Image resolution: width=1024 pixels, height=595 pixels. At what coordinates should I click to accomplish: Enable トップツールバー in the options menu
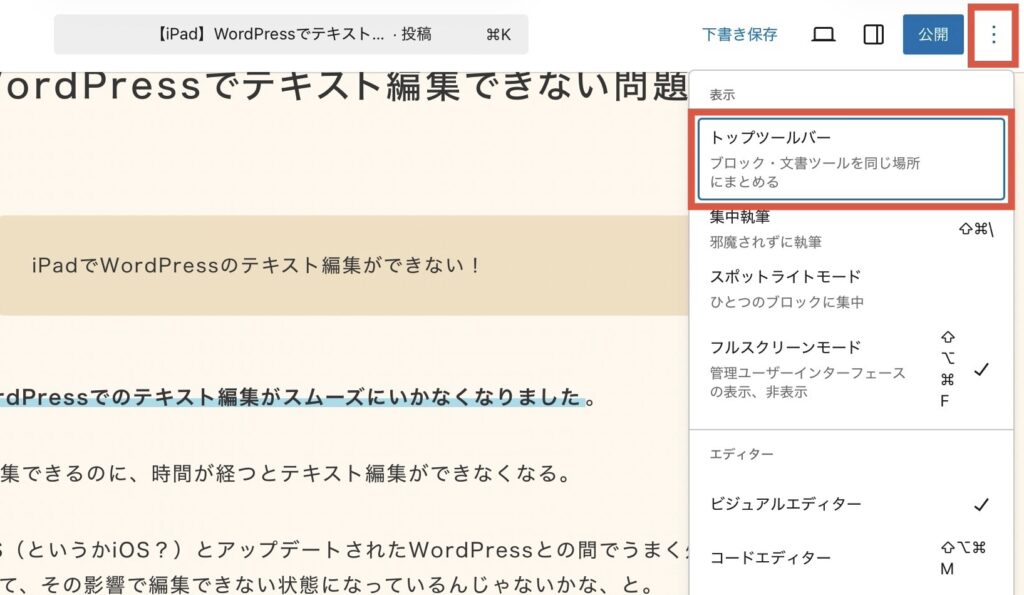(849, 159)
